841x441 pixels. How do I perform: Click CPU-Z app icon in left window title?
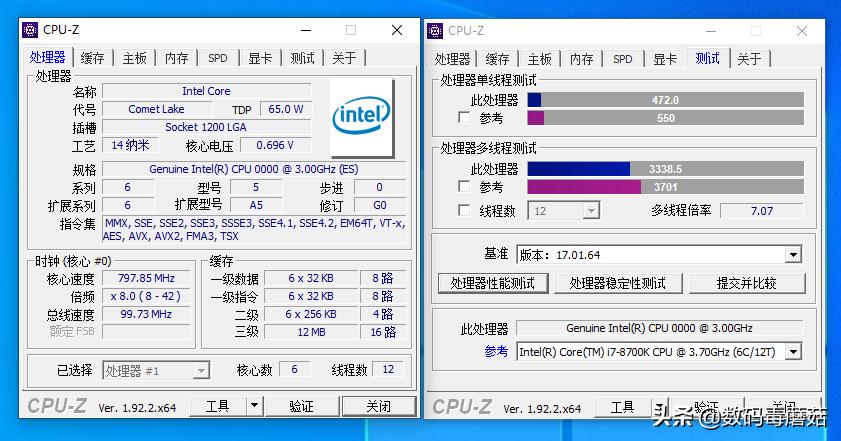click(x=30, y=30)
